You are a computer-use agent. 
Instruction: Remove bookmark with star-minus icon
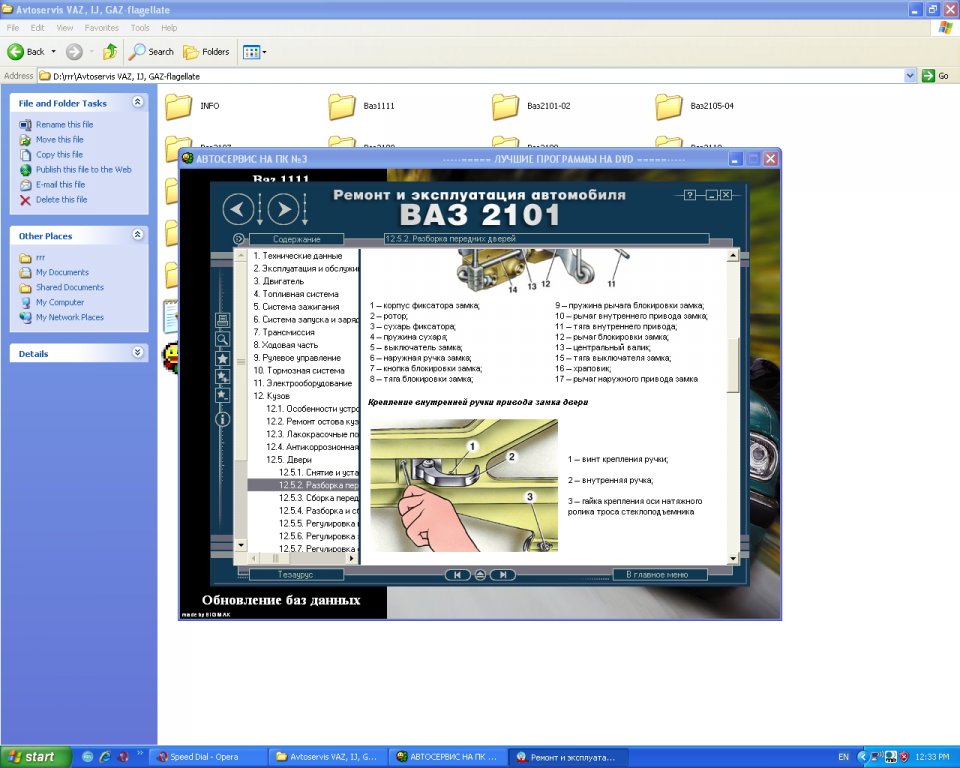pyautogui.click(x=222, y=395)
